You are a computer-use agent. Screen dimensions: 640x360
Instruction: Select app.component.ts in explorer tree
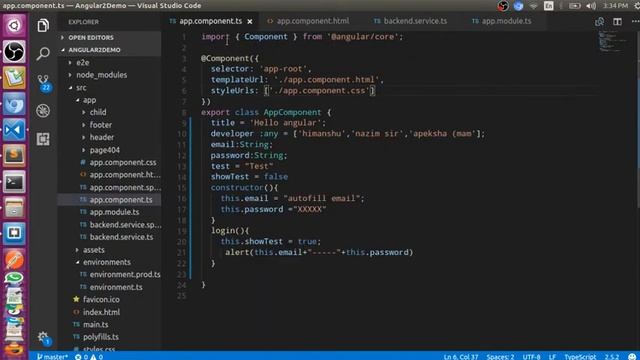point(109,200)
